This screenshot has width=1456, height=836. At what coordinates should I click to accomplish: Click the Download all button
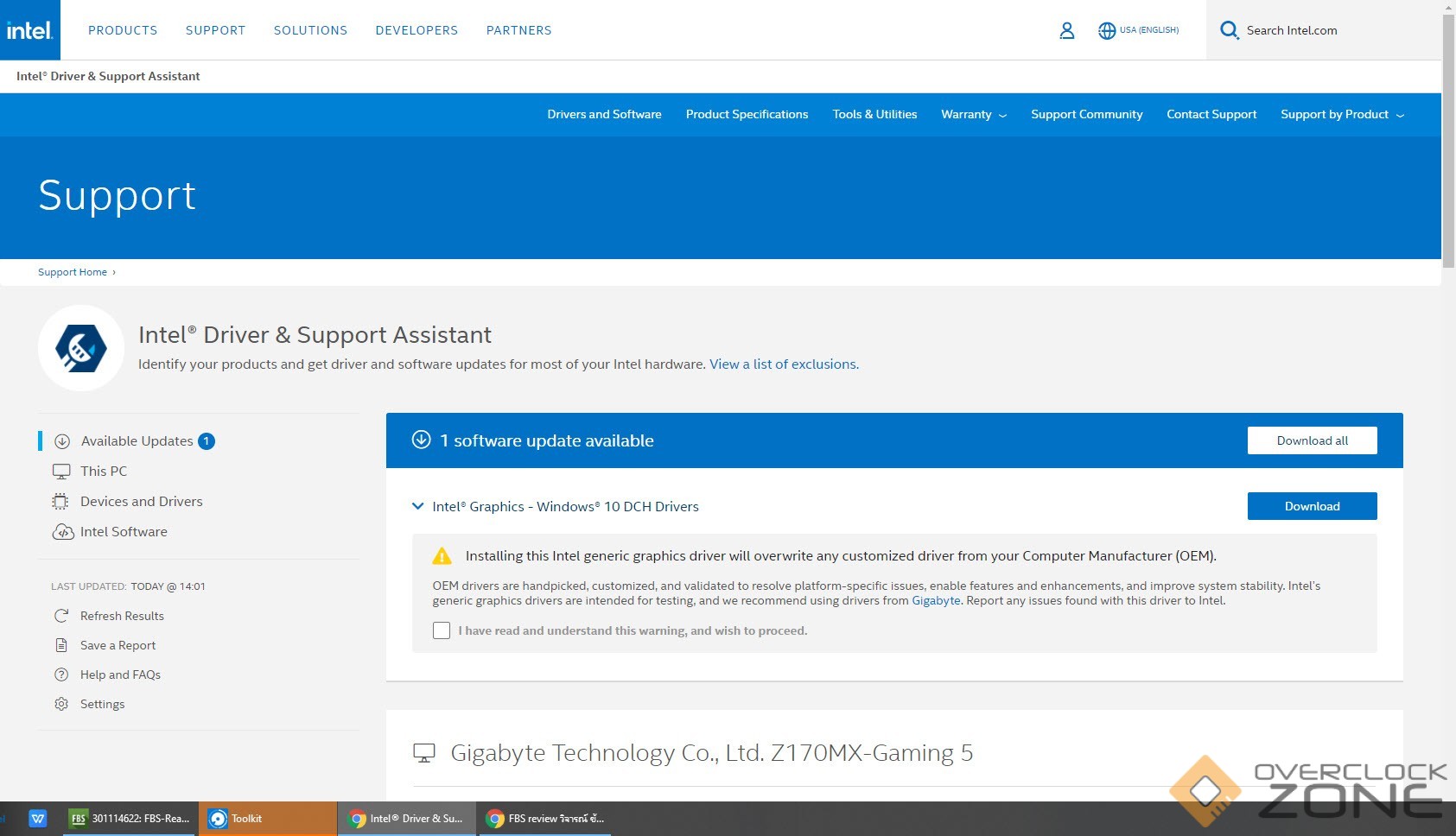point(1312,440)
